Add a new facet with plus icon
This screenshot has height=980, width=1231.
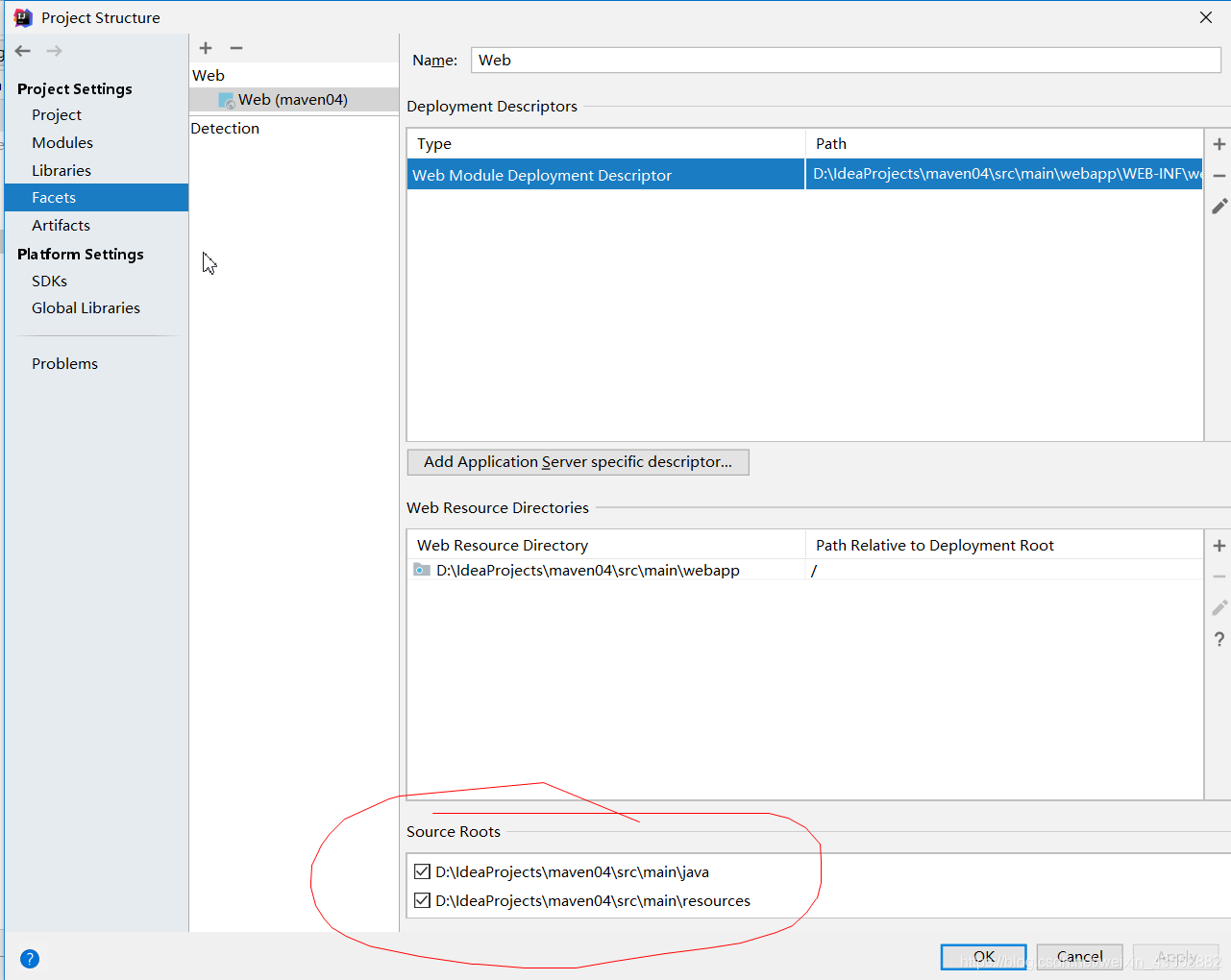point(206,48)
